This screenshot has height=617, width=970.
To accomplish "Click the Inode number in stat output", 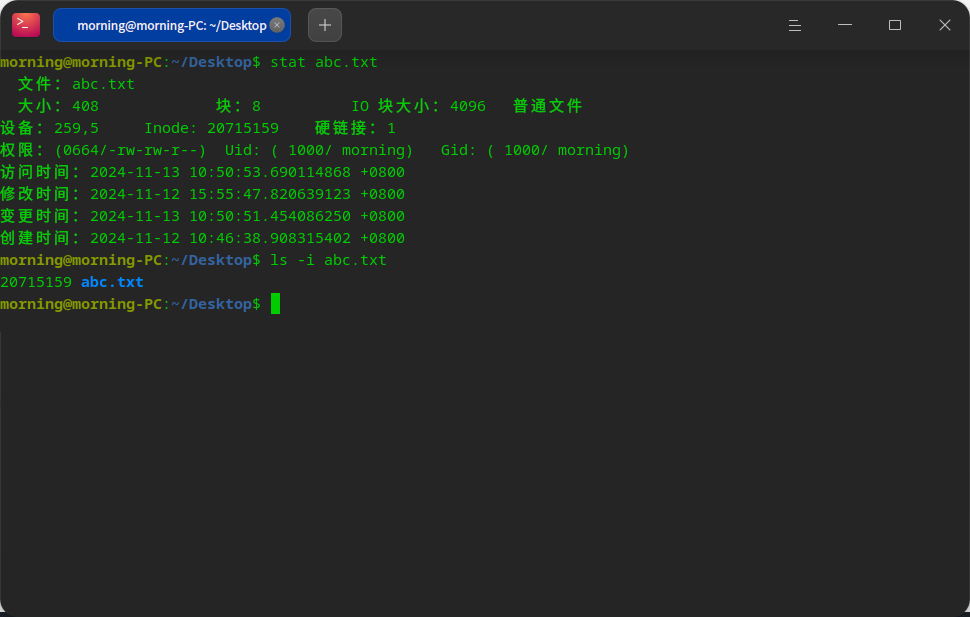I will tap(242, 128).
